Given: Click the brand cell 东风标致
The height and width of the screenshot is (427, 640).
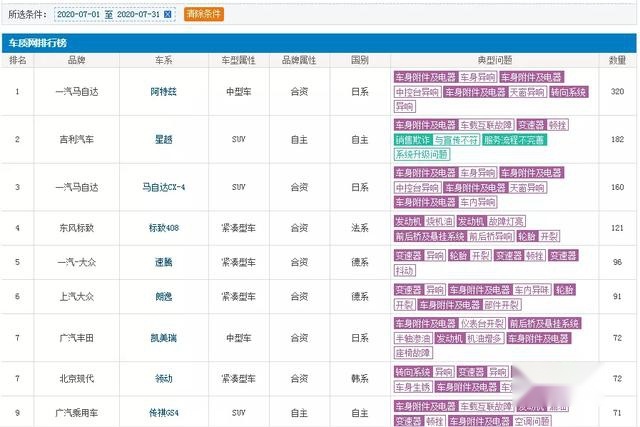Looking at the screenshot, I should (76, 228).
